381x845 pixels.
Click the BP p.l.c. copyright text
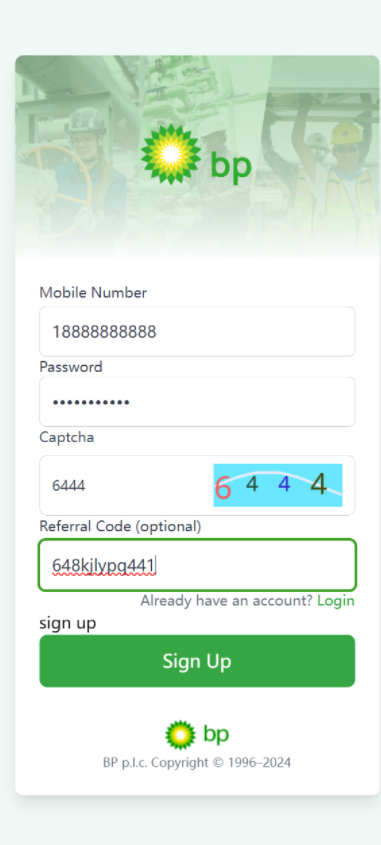(x=197, y=763)
